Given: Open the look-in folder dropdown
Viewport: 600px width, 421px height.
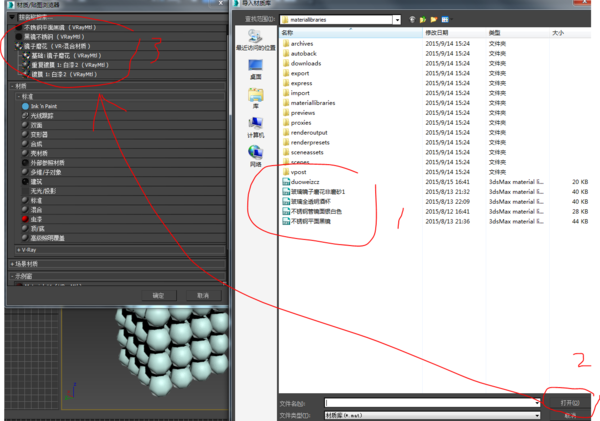Looking at the screenshot, I should point(397,20).
